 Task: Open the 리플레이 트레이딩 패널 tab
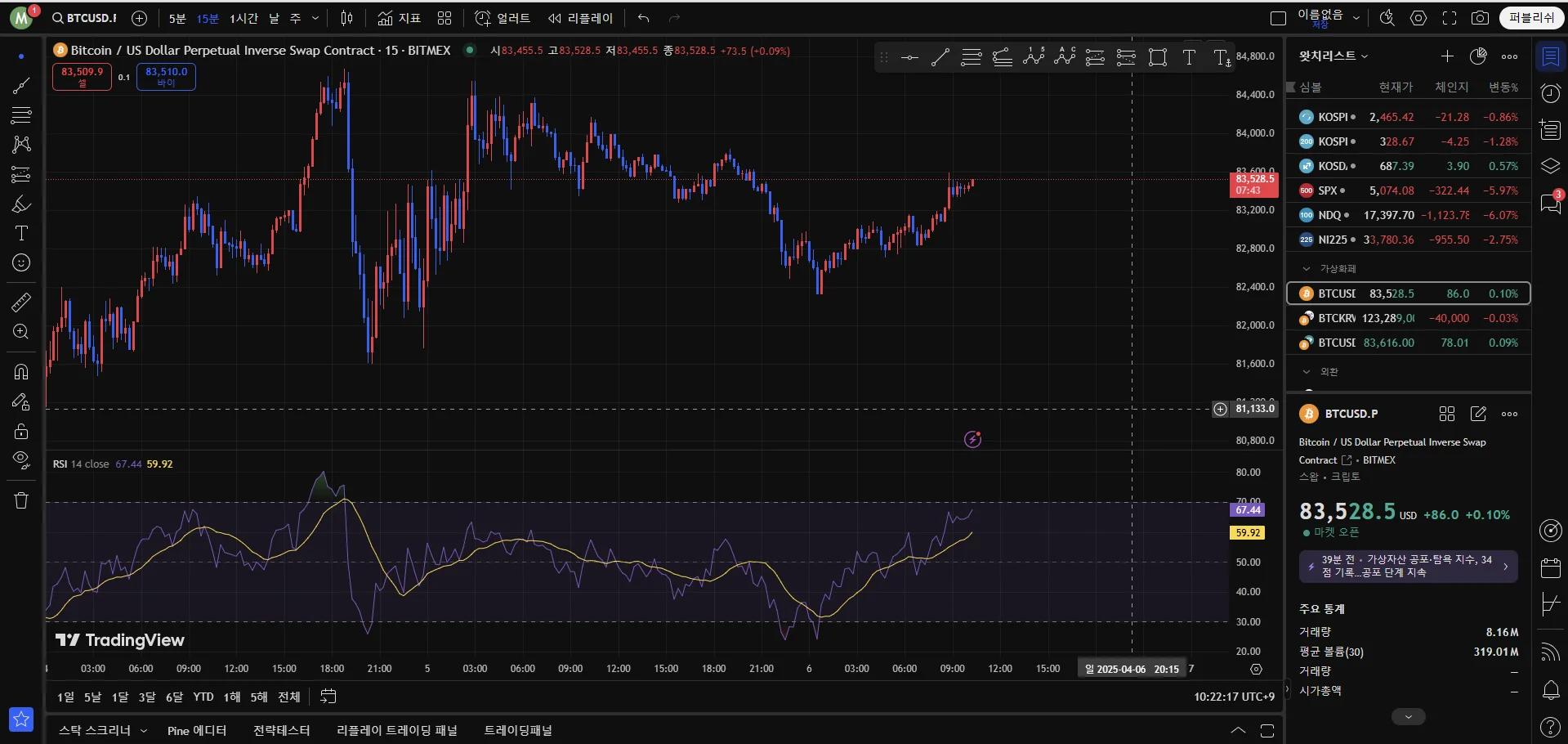pos(397,730)
